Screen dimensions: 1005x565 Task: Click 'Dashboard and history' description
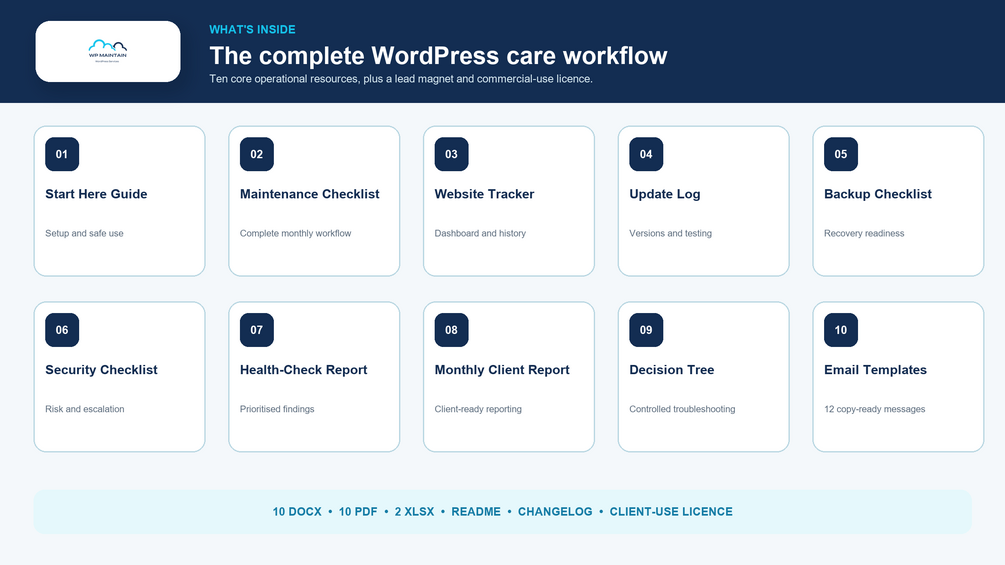click(x=480, y=233)
